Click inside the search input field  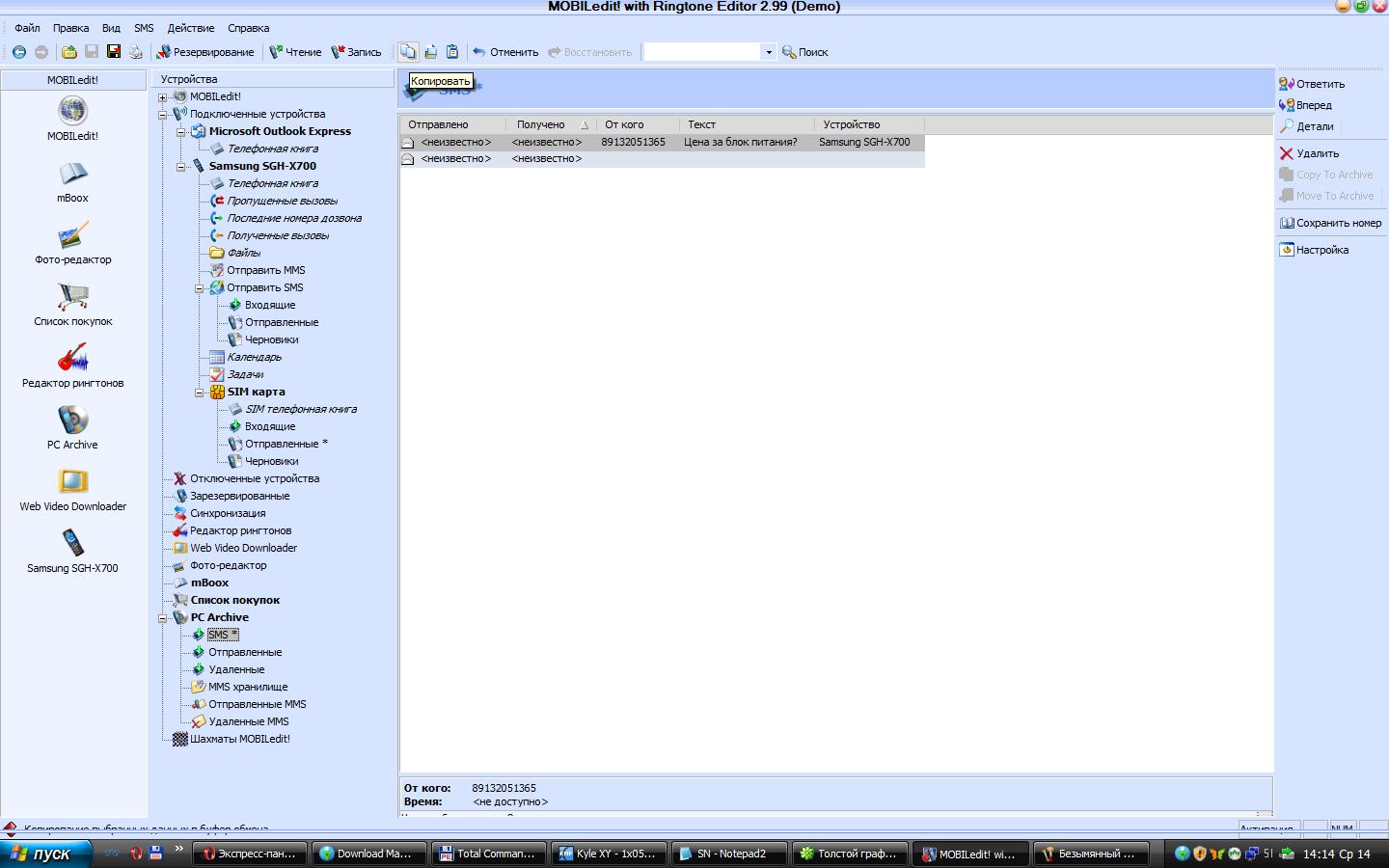(702, 52)
